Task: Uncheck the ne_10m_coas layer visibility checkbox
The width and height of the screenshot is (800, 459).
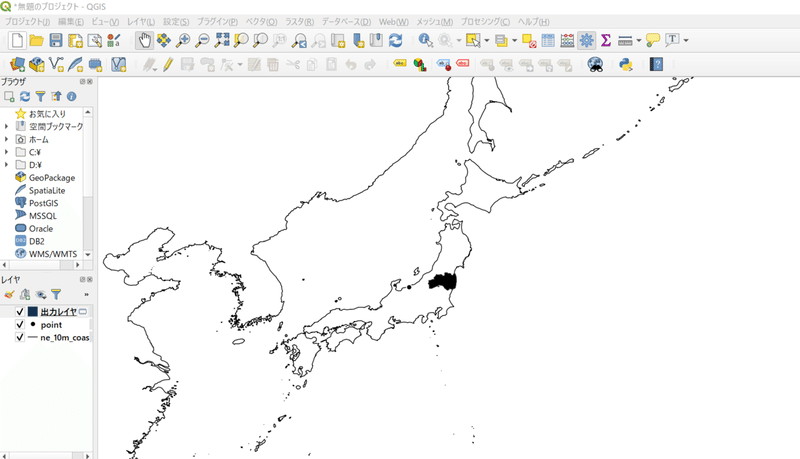Action: pos(19,337)
